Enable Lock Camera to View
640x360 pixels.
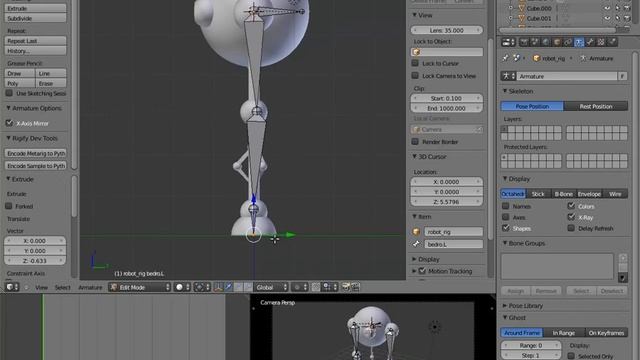(415, 76)
